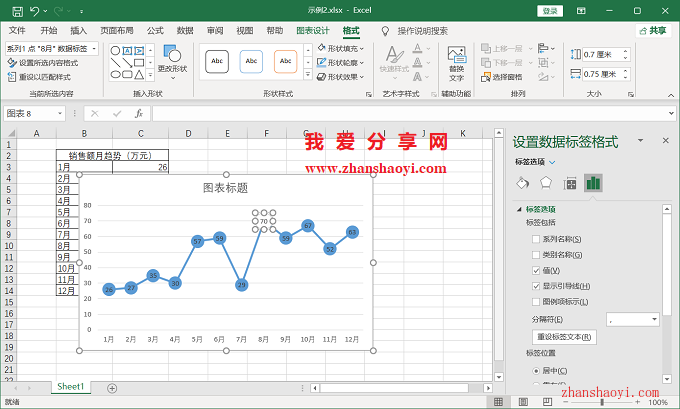680x409 pixels.
Task: Toggle the Series Name (系列名称) checkbox
Action: point(536,239)
